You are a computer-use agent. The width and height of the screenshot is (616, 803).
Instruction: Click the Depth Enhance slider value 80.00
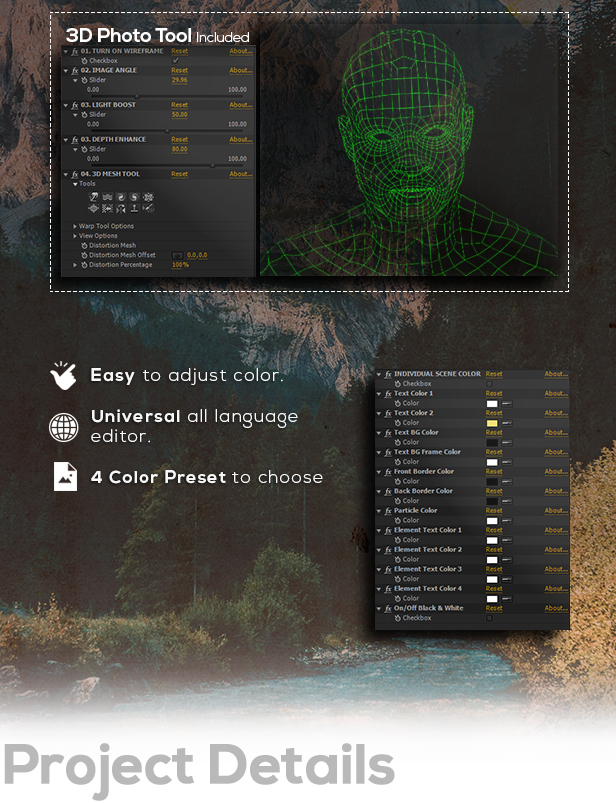[x=179, y=149]
